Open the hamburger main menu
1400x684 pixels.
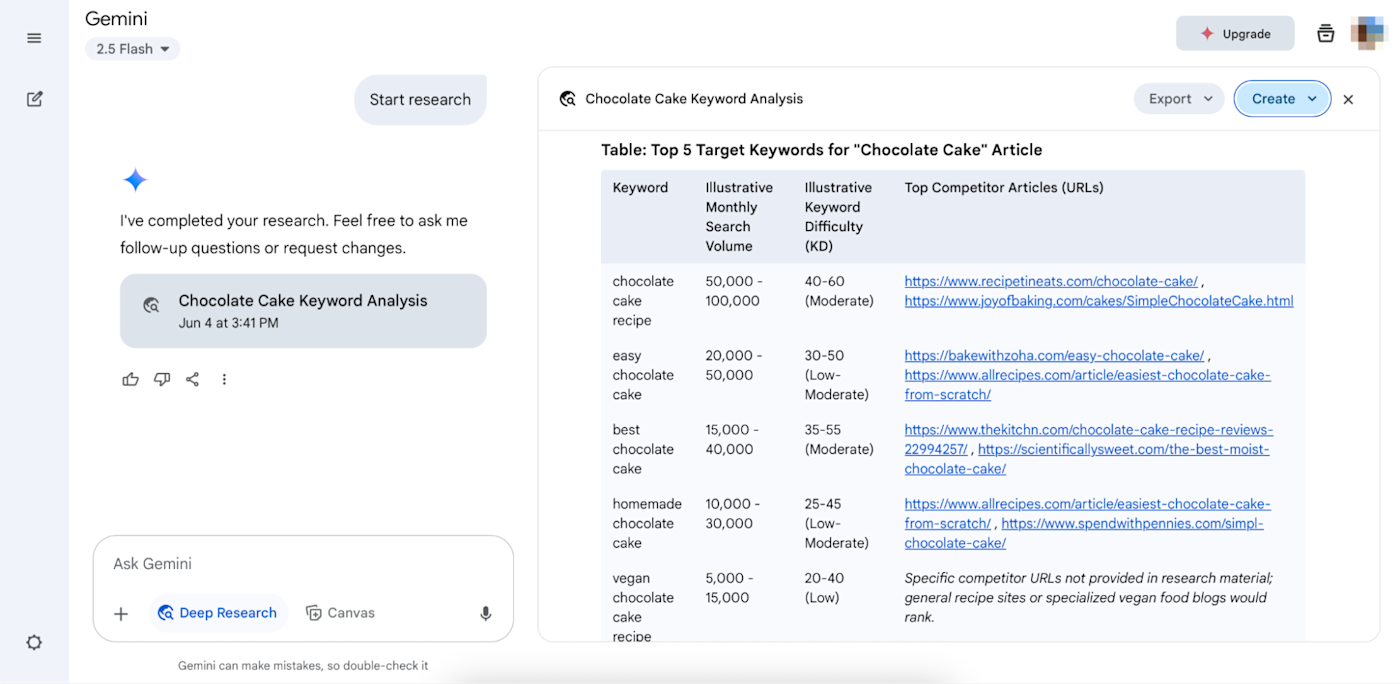coord(34,38)
